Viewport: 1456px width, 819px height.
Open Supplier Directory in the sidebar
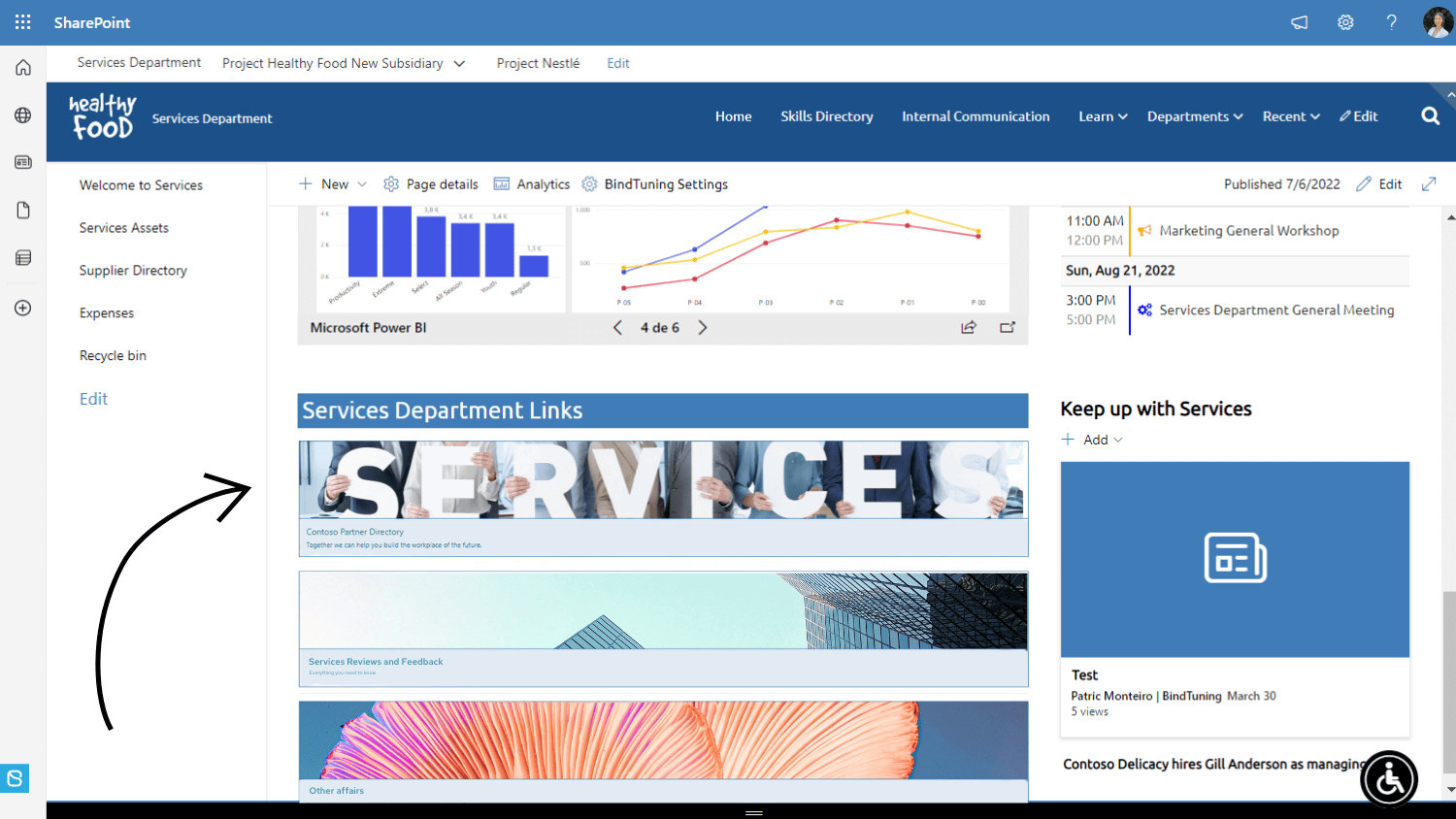[x=133, y=271]
